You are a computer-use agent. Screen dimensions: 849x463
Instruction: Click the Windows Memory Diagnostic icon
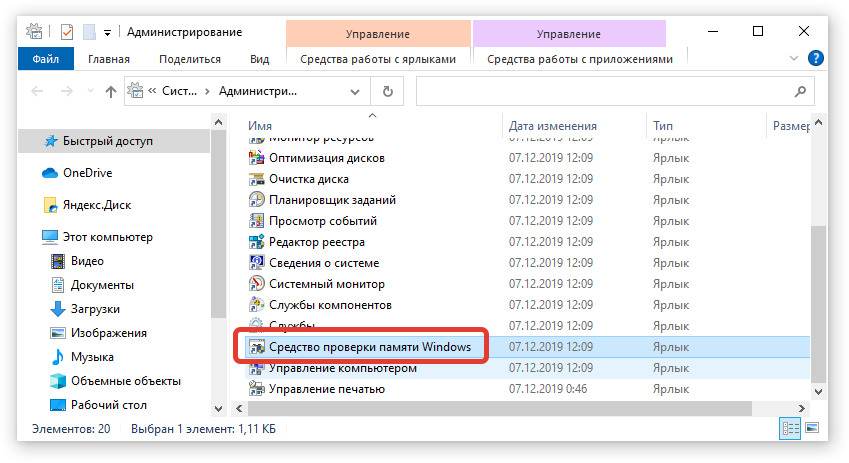tap(256, 347)
